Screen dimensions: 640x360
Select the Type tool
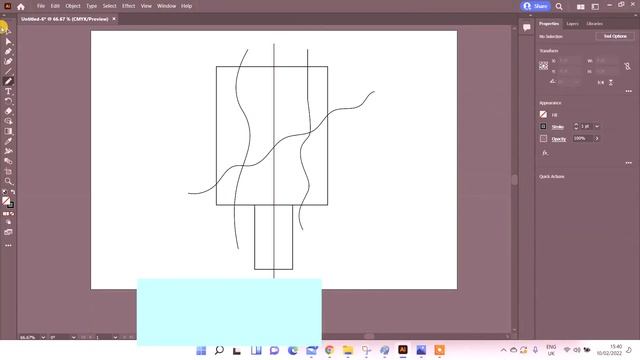[8, 91]
